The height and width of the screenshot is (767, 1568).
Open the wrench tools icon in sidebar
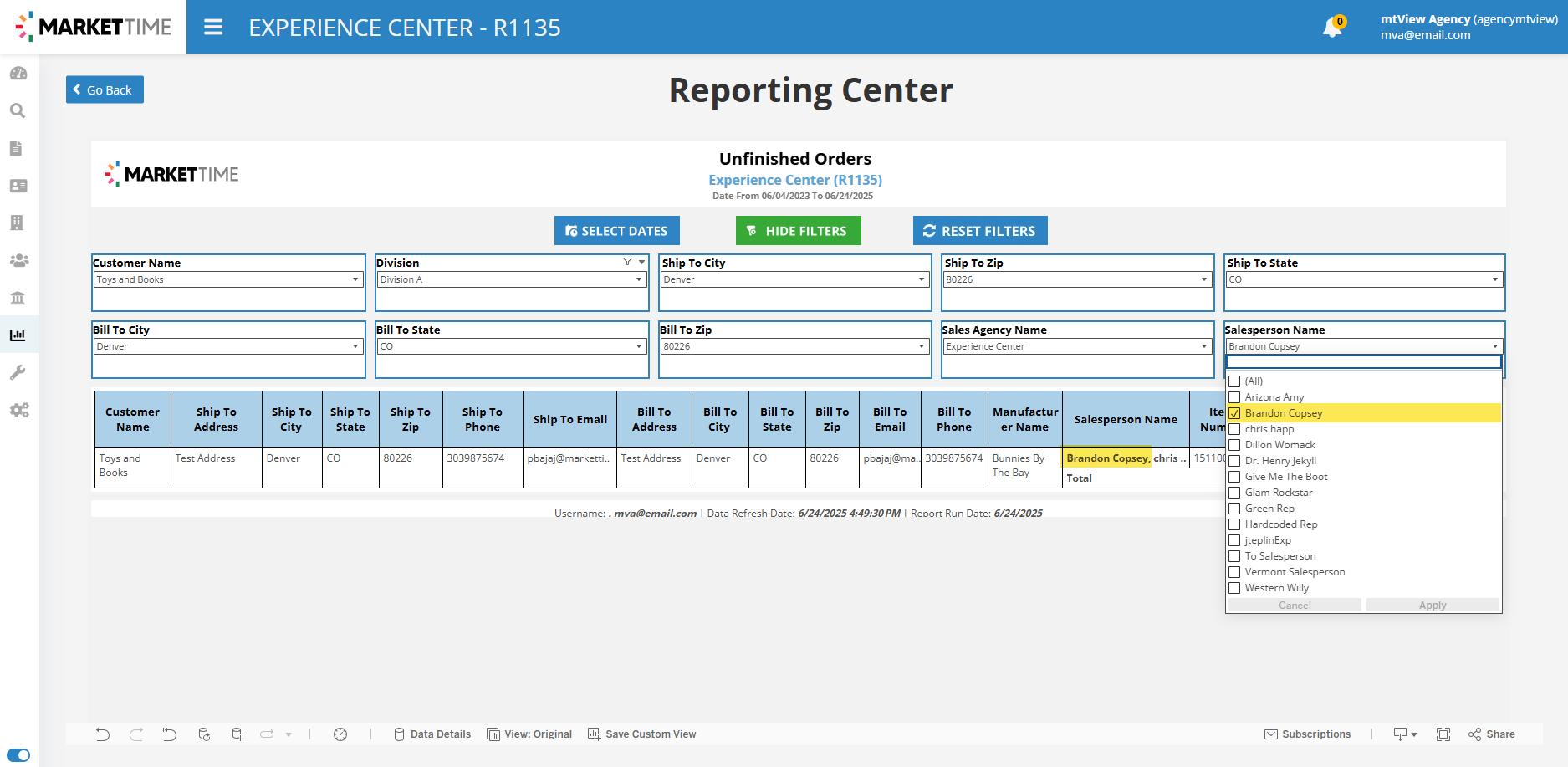click(18, 372)
